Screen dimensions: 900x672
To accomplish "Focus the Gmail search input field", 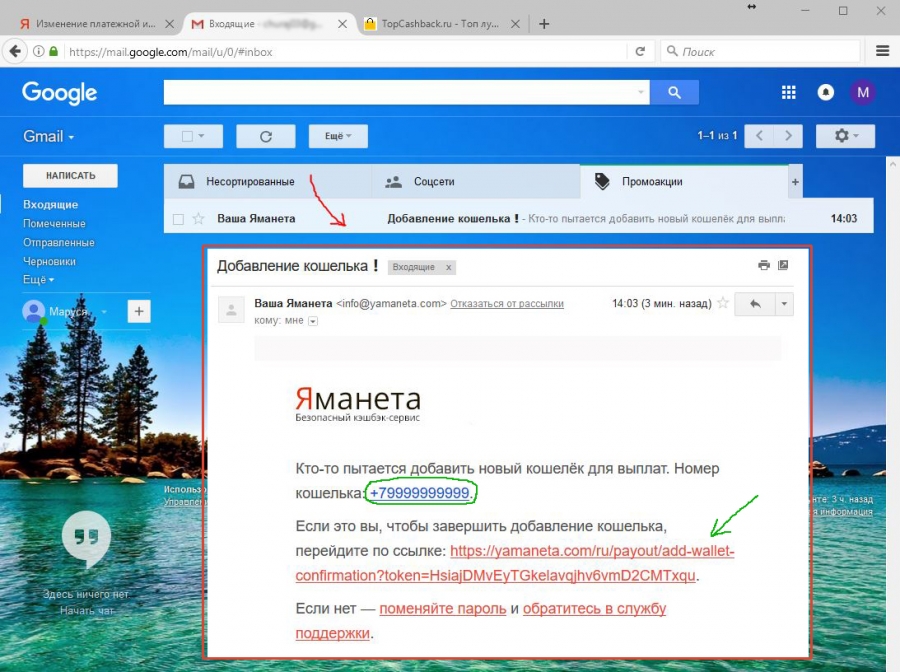I will click(399, 92).
